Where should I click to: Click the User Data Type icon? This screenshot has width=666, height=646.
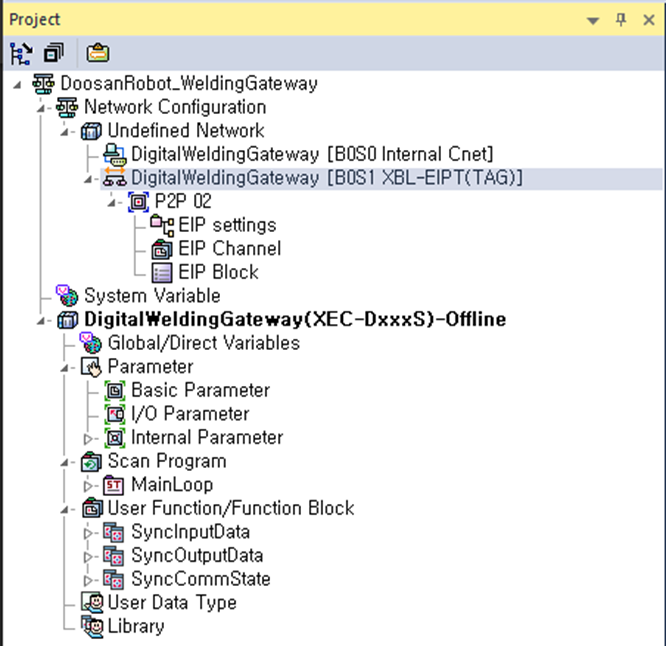tap(93, 603)
